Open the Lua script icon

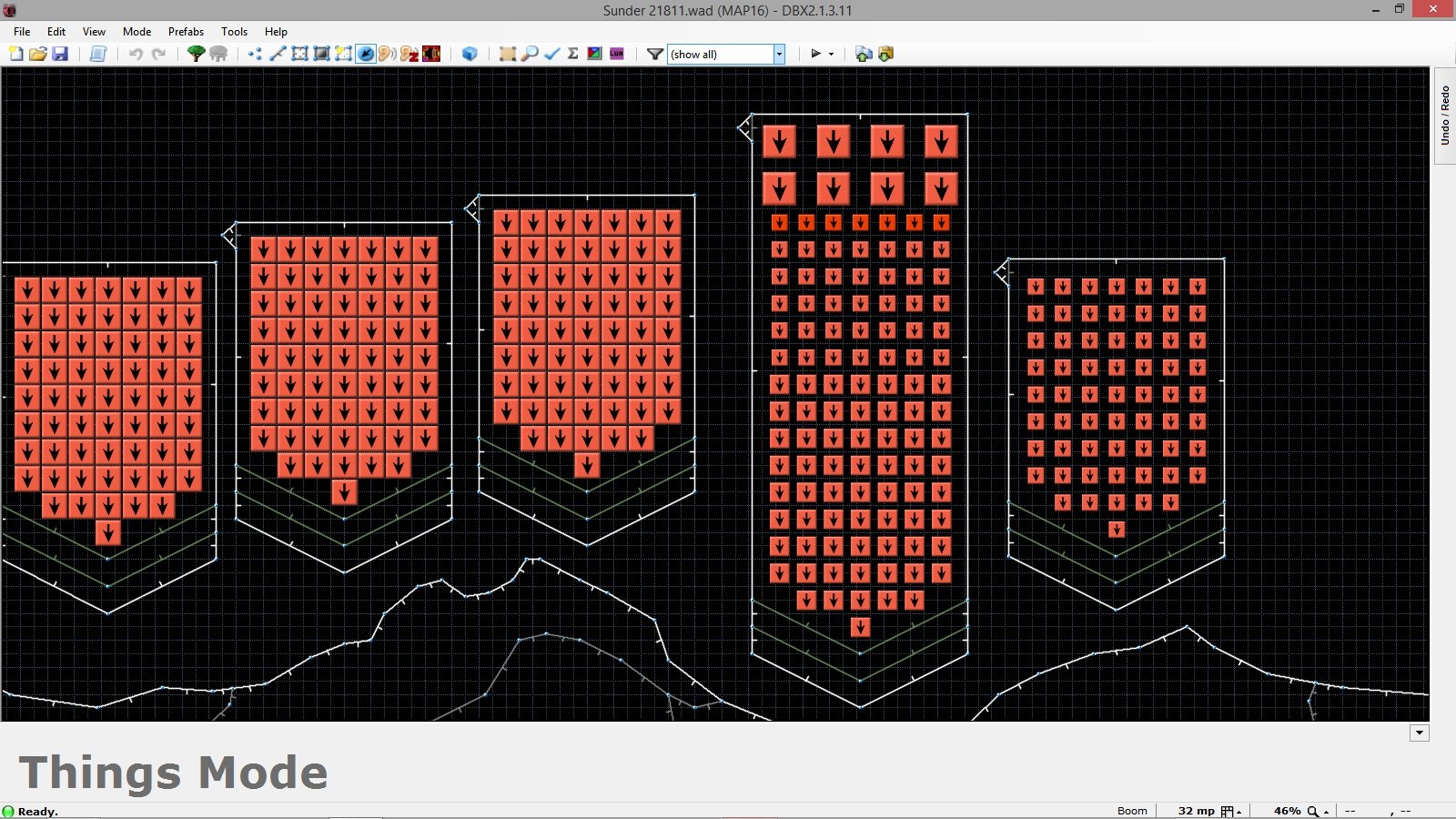pyautogui.click(x=617, y=54)
